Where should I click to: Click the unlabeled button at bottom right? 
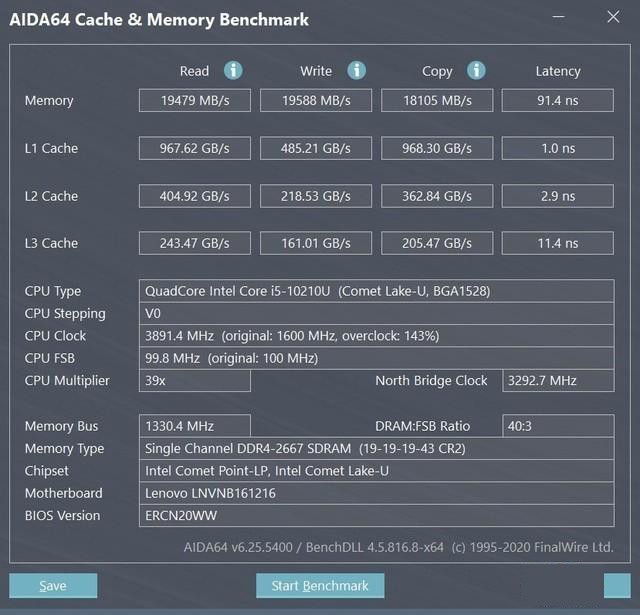(x=617, y=586)
